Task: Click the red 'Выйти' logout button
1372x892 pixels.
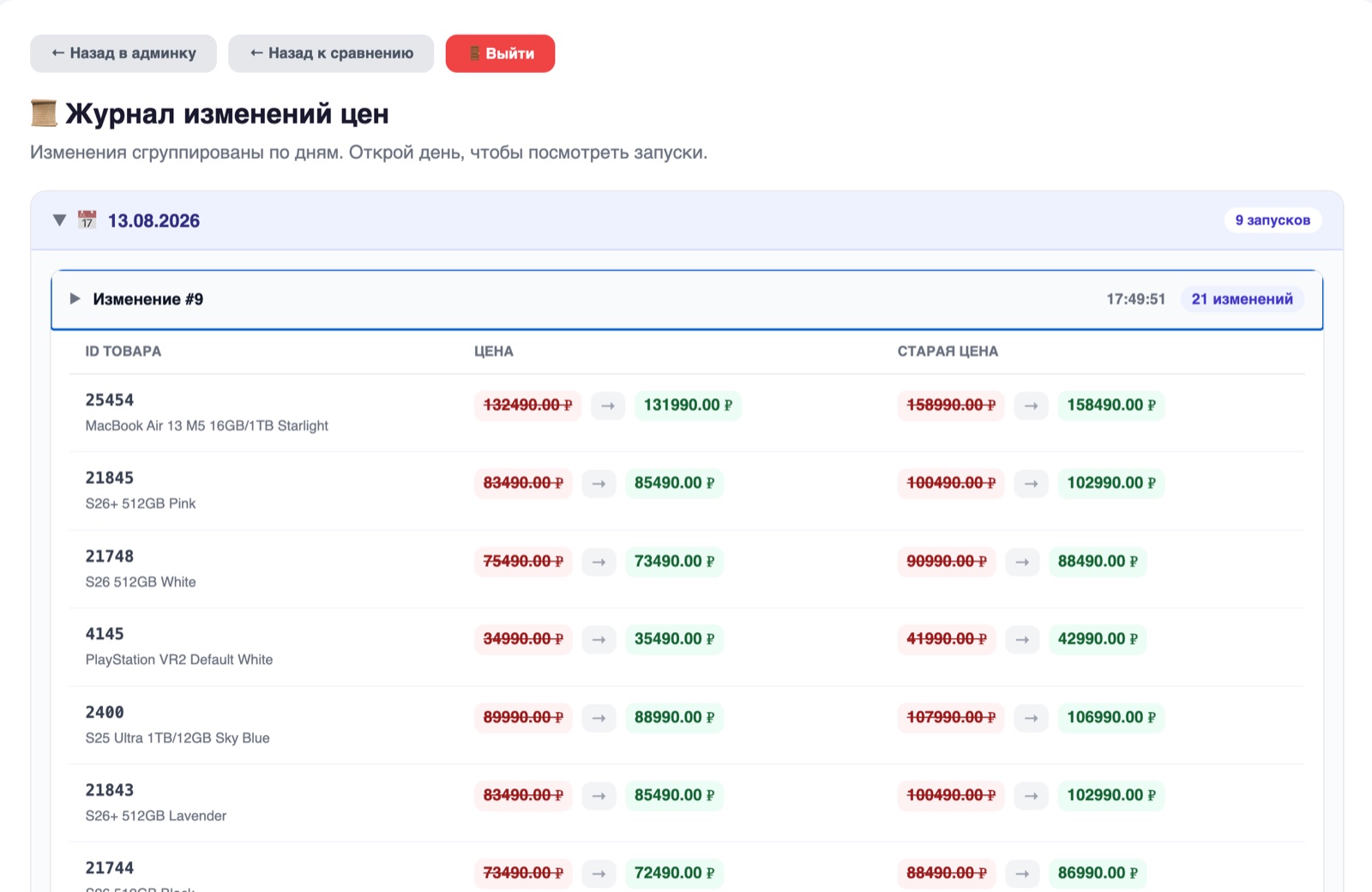Action: pos(500,53)
